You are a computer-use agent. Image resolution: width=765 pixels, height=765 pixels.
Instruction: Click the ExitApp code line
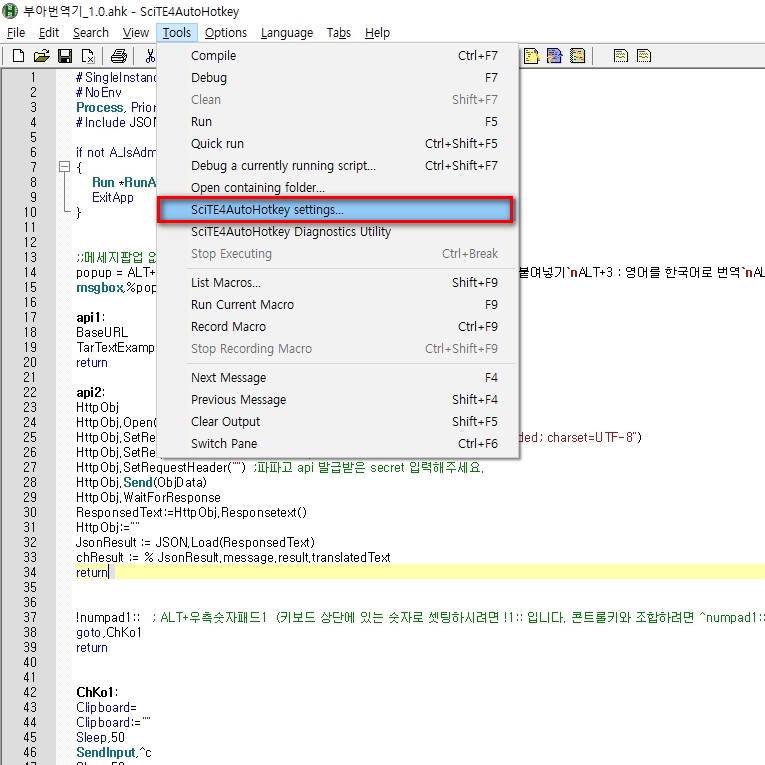[113, 197]
